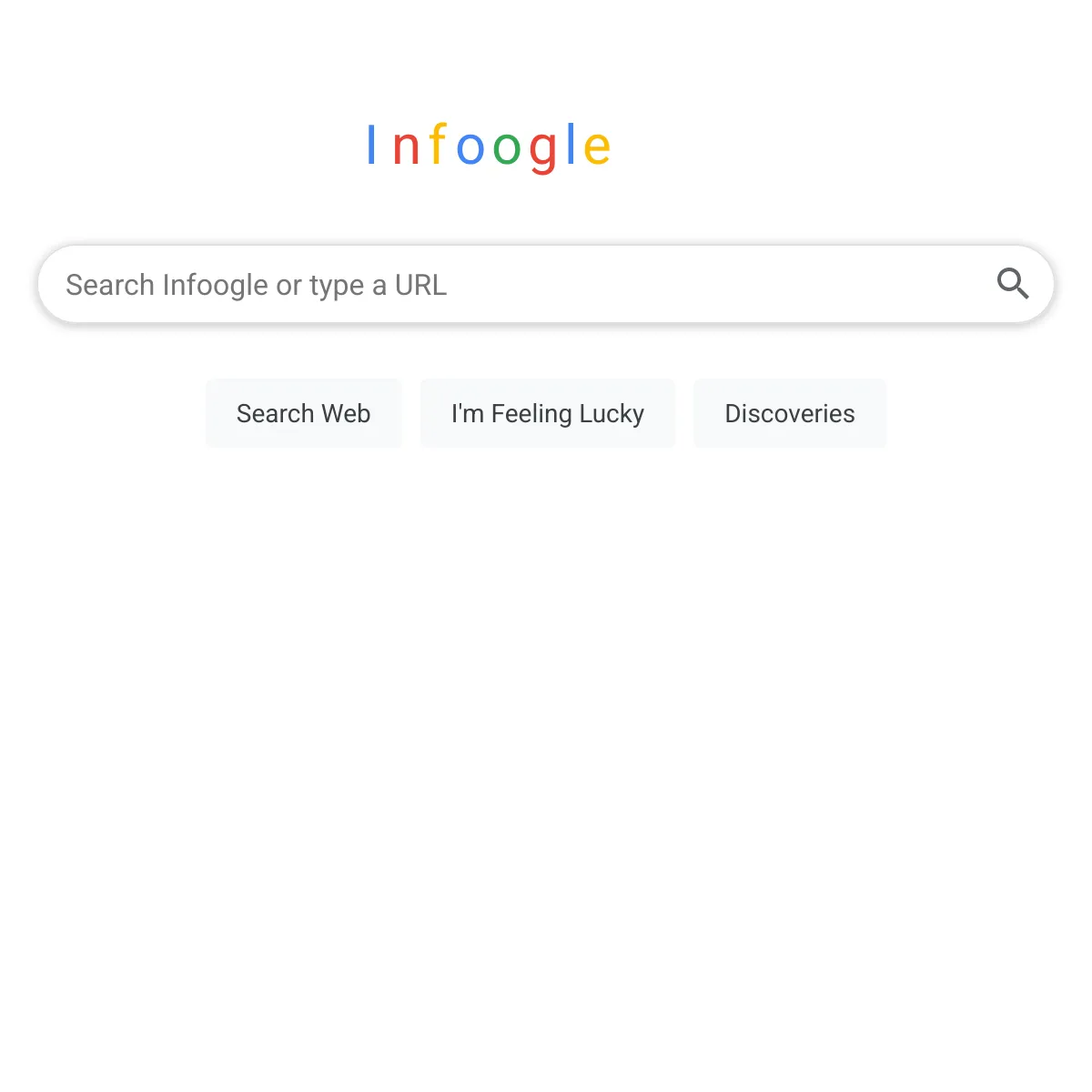Select the red letter n in logo
This screenshot has width=1092, height=1092.
coord(406,148)
